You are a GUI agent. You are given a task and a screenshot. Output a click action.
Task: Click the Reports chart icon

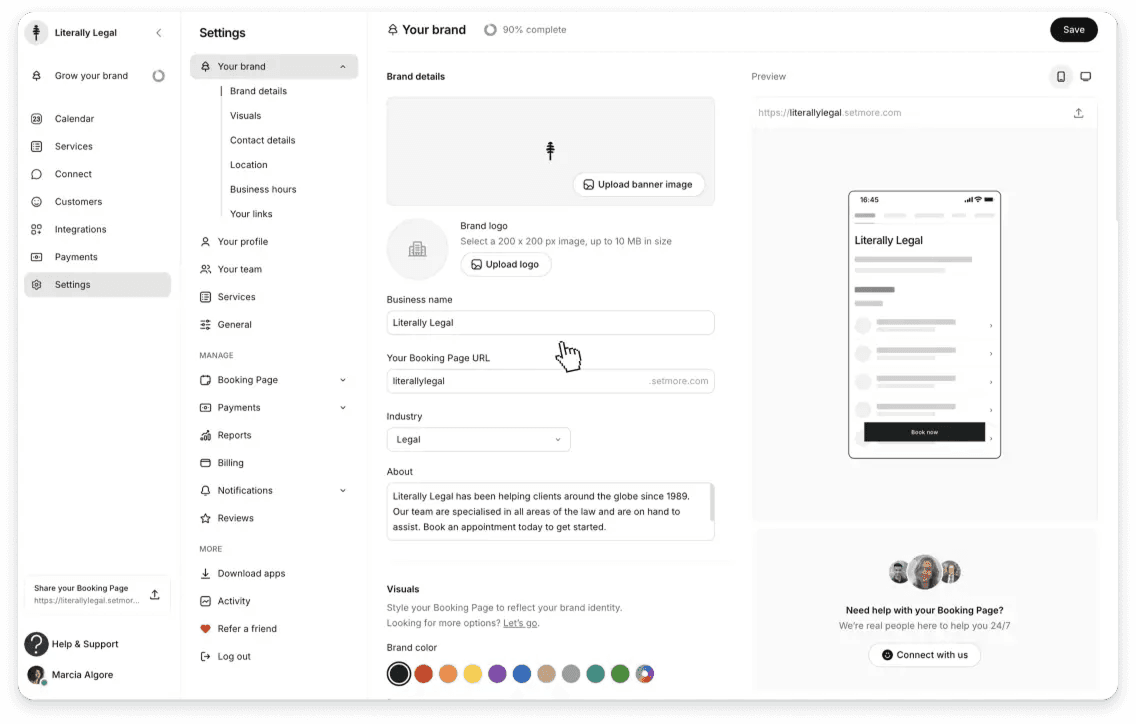pos(205,436)
